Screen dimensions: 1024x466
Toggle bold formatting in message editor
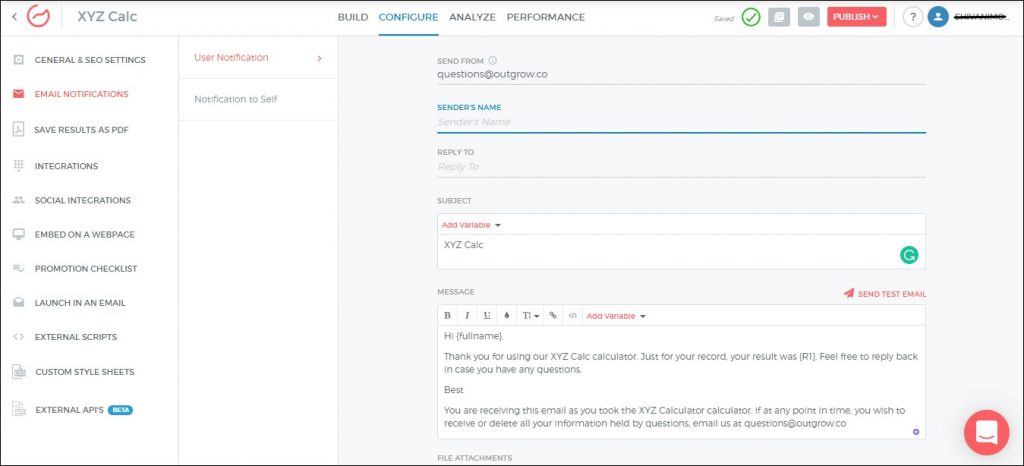447,316
